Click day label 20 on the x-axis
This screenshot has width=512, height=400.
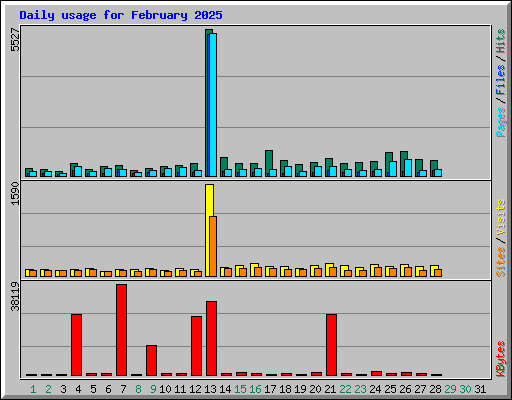click(315, 389)
